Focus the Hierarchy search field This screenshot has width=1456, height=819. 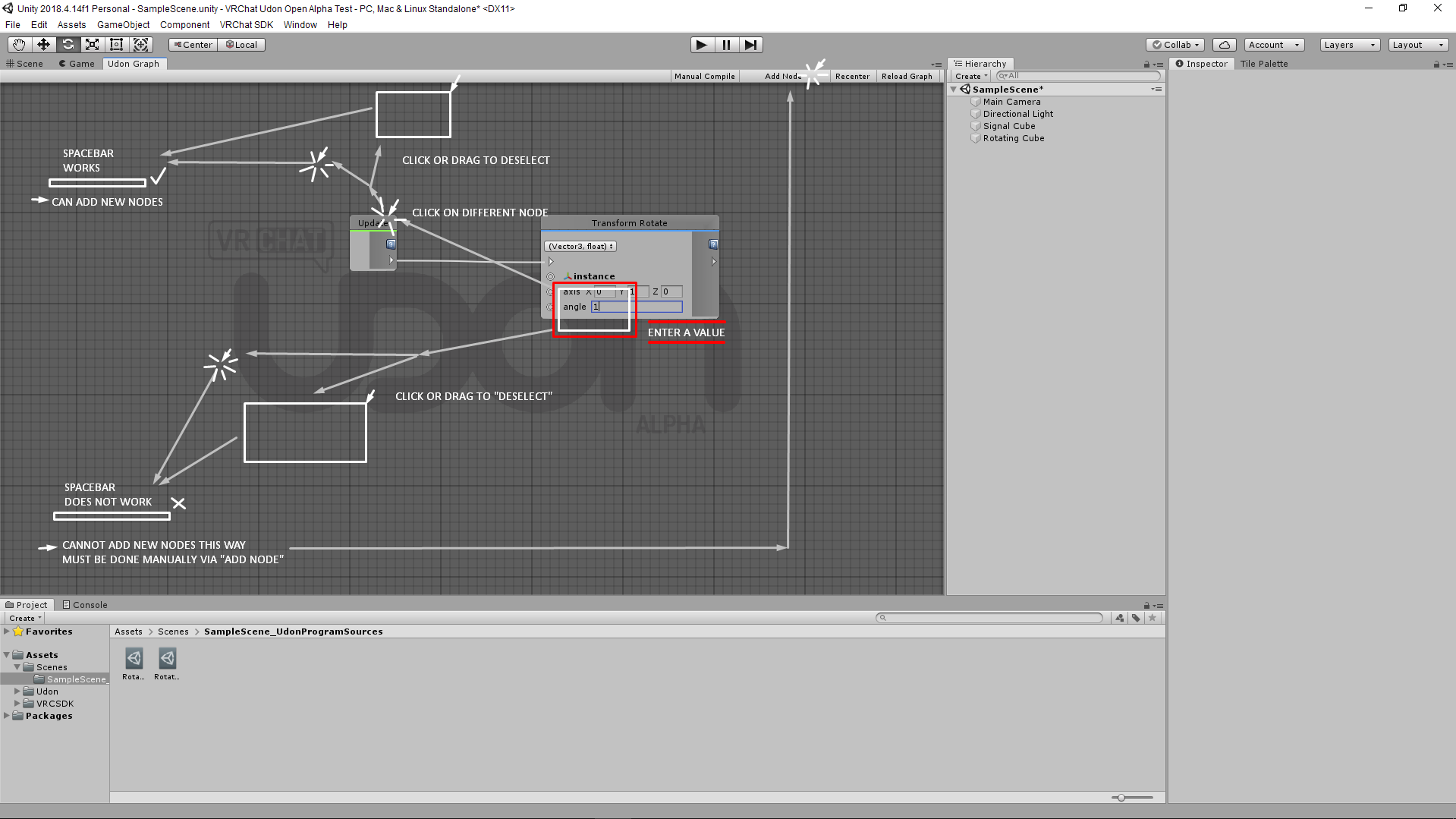pos(1078,76)
